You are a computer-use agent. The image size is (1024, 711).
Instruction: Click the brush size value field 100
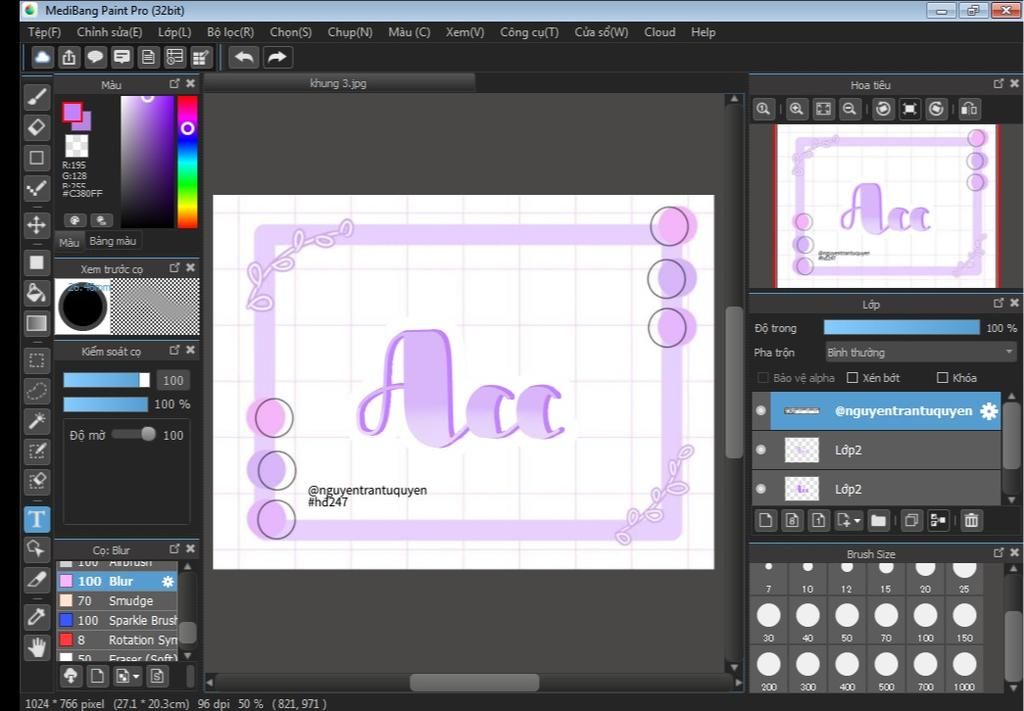coord(172,380)
